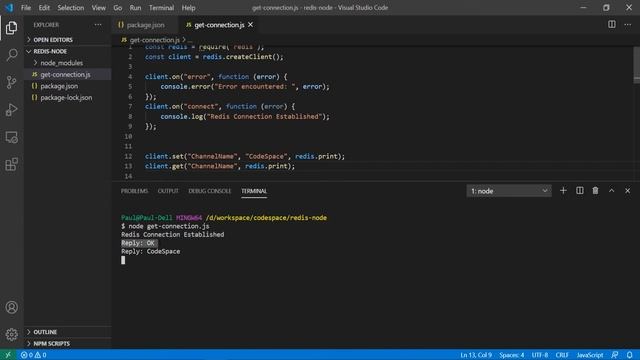Open Explorer more actions ellipsis

point(98,25)
